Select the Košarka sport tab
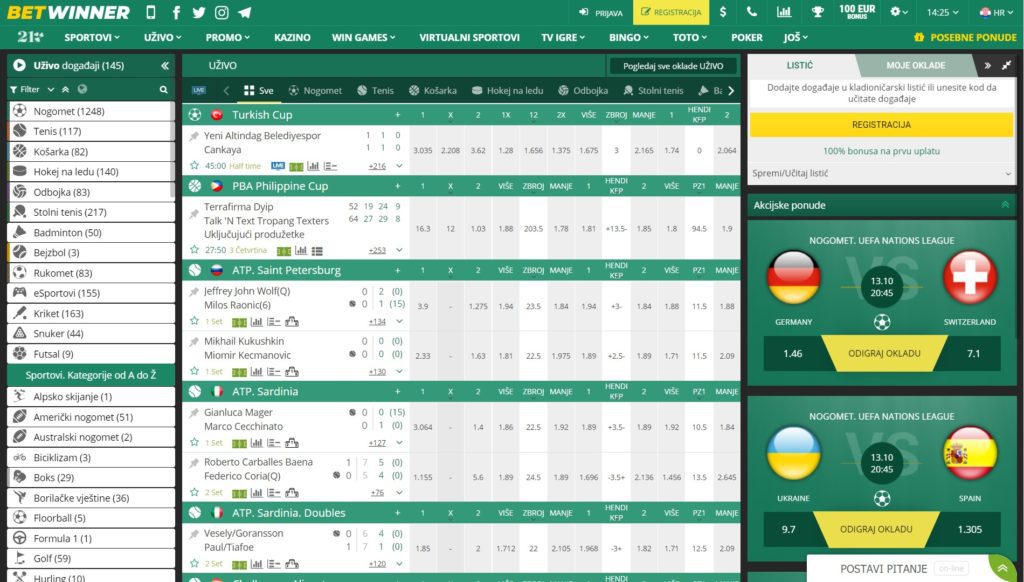The image size is (1024, 582). (432, 91)
